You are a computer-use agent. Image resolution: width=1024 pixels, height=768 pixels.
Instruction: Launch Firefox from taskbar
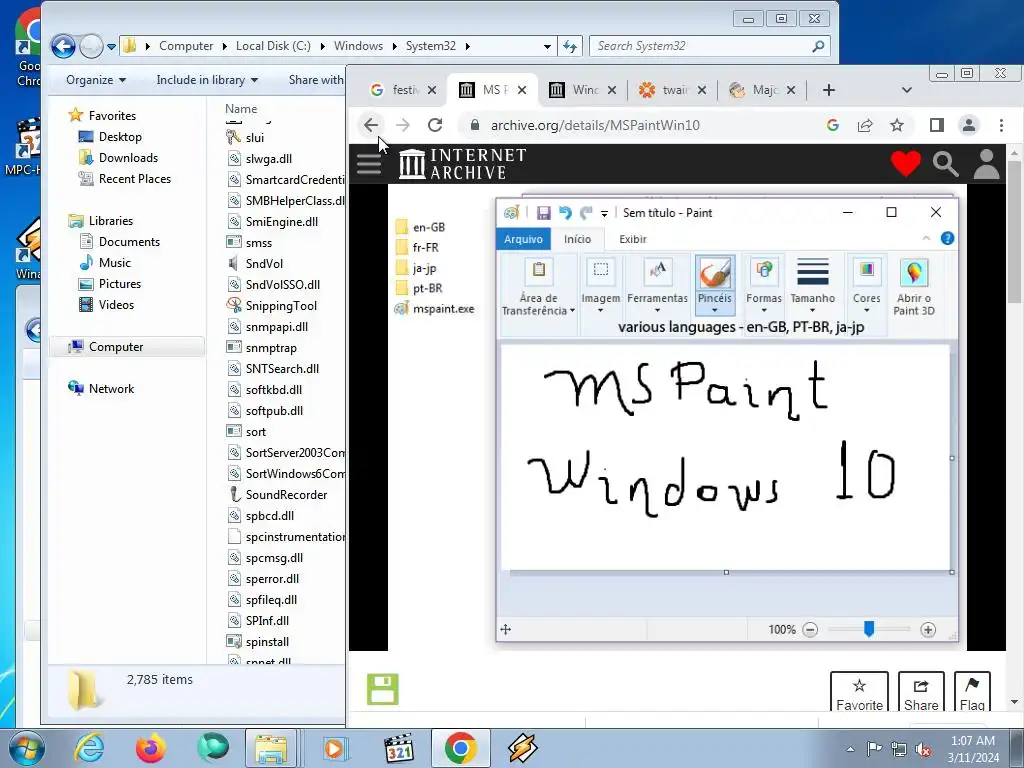tap(150, 748)
